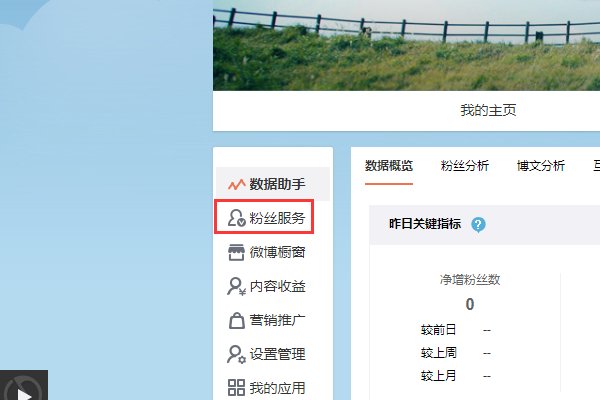
Task: Open 微博橱窗 menu item
Action: (x=273, y=252)
